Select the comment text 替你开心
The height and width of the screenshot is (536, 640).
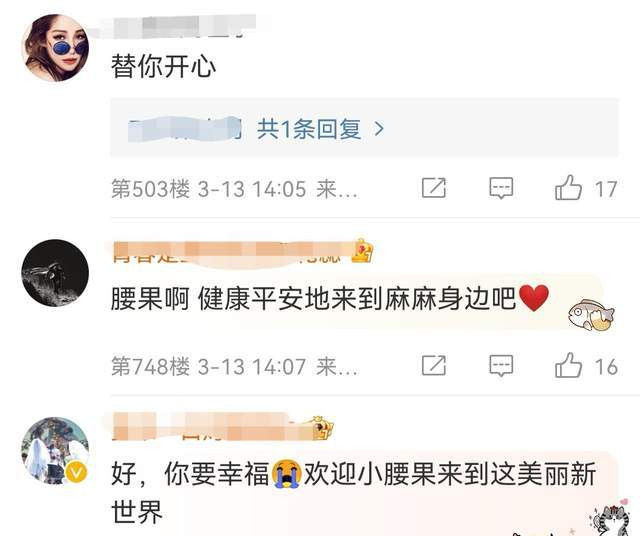pyautogui.click(x=163, y=67)
